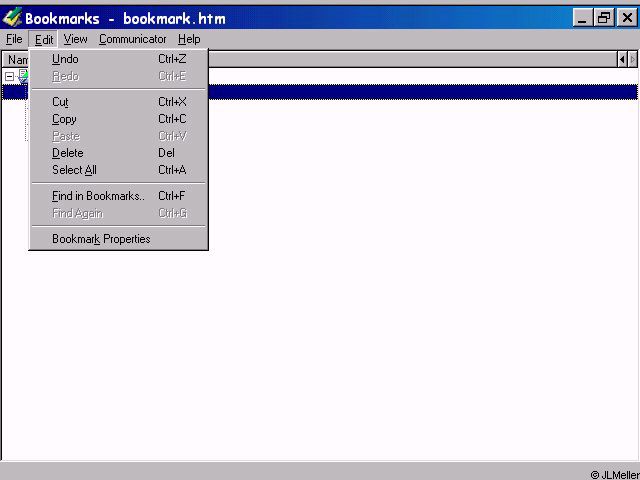Image resolution: width=640 pixels, height=480 pixels.
Task: Click the Bookmarks title bar app icon
Action: (x=12, y=17)
